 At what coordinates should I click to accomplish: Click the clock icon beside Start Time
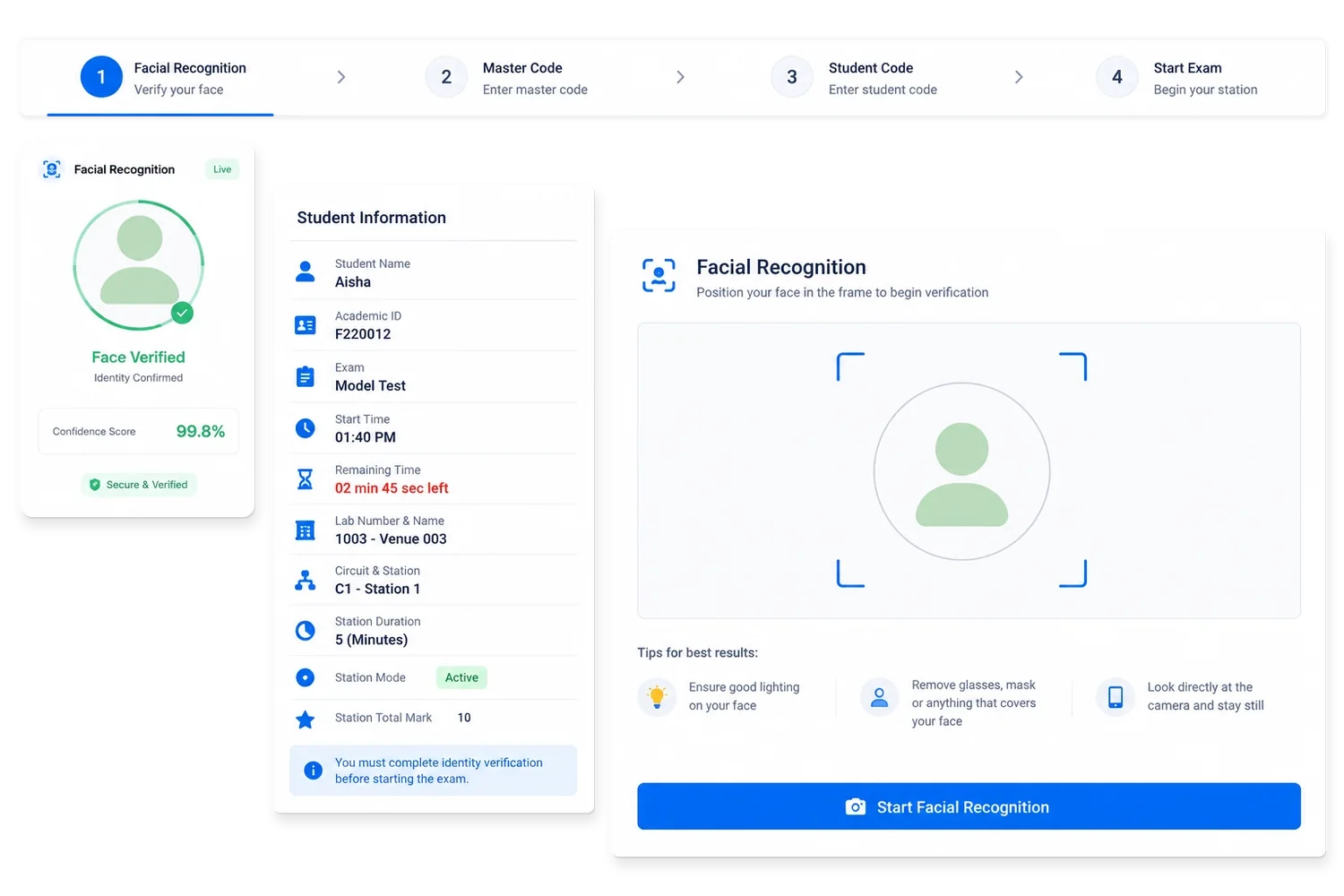[x=306, y=428]
